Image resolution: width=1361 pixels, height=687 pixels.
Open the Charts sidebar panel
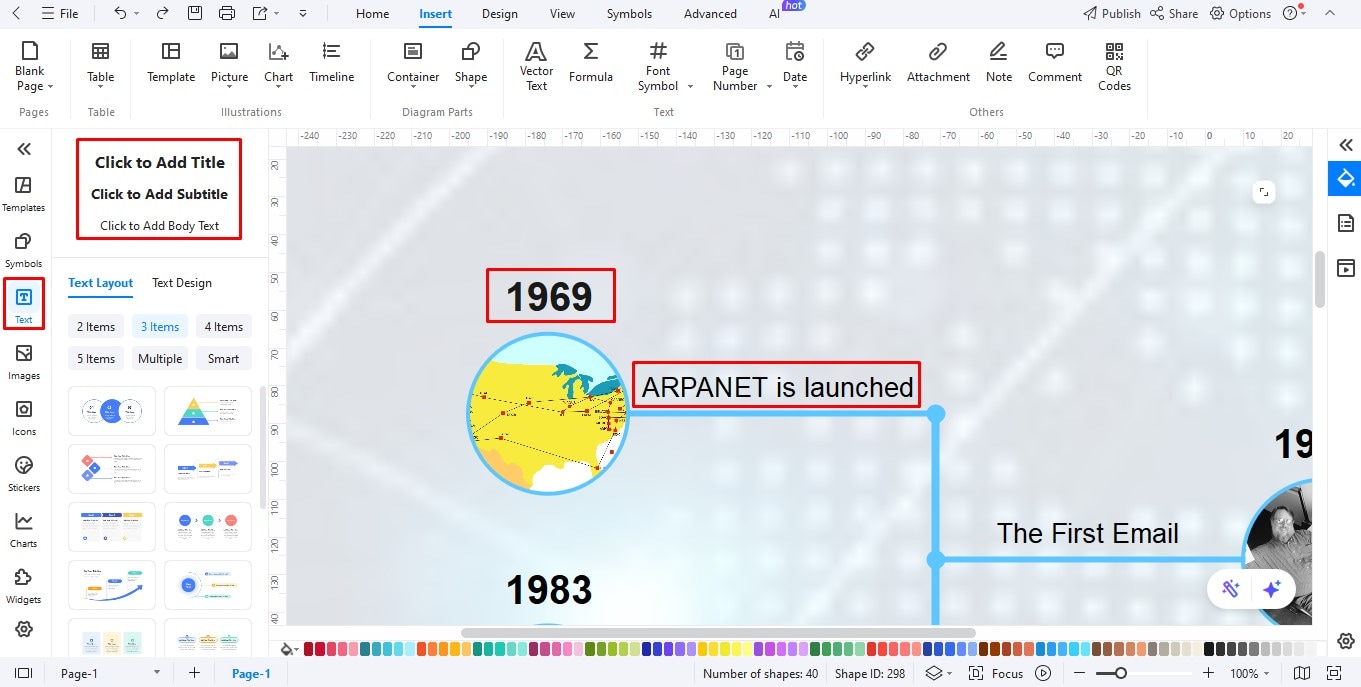[x=24, y=530]
